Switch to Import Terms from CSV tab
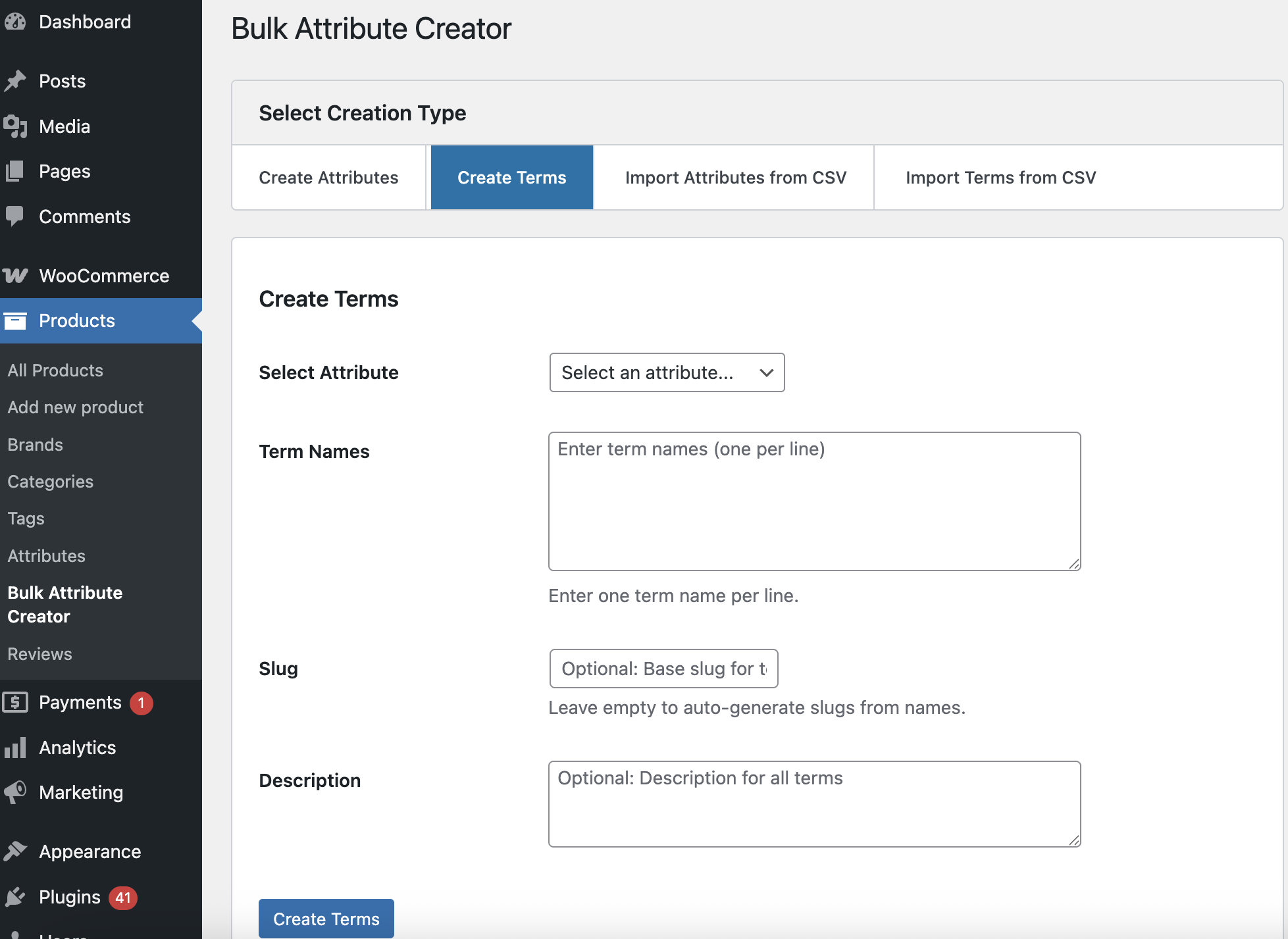This screenshot has width=1288, height=939. coord(1000,178)
